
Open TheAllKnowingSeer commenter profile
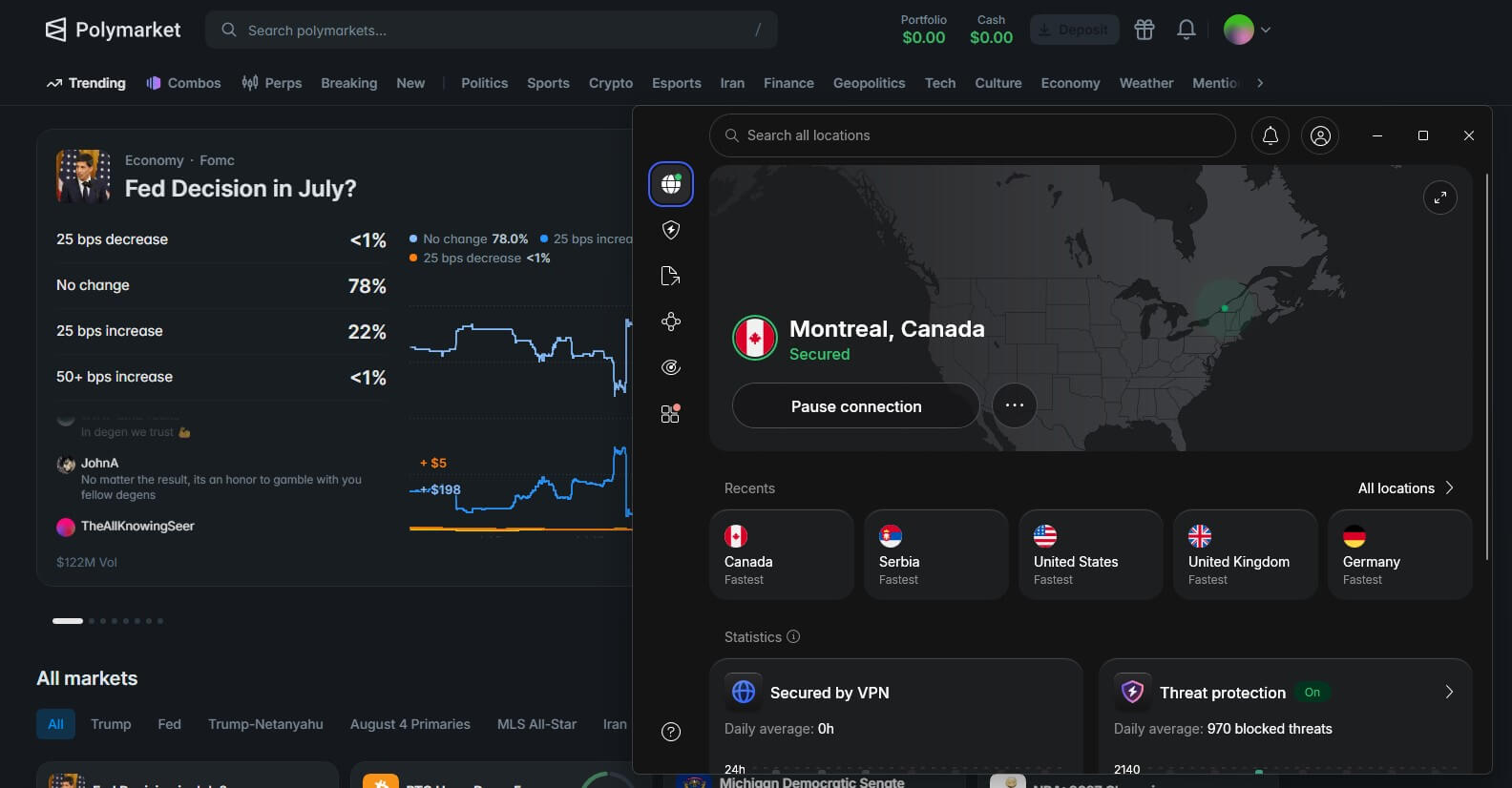137,526
